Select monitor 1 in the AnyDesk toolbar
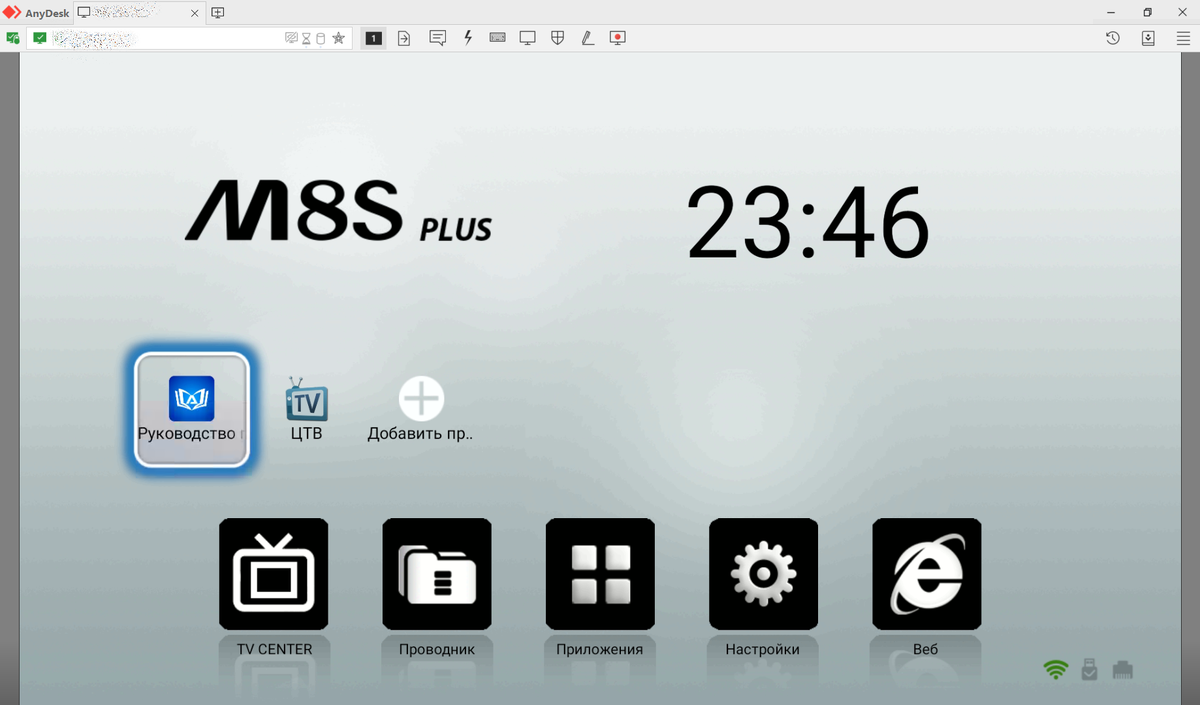The width and height of the screenshot is (1200, 705). coord(373,37)
